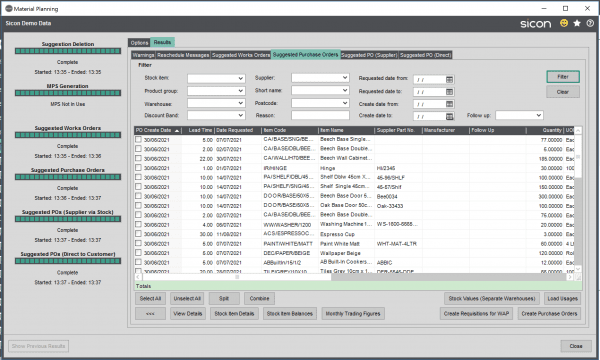Click the Load Usages button
This screenshot has height=360, width=600.
562,298
